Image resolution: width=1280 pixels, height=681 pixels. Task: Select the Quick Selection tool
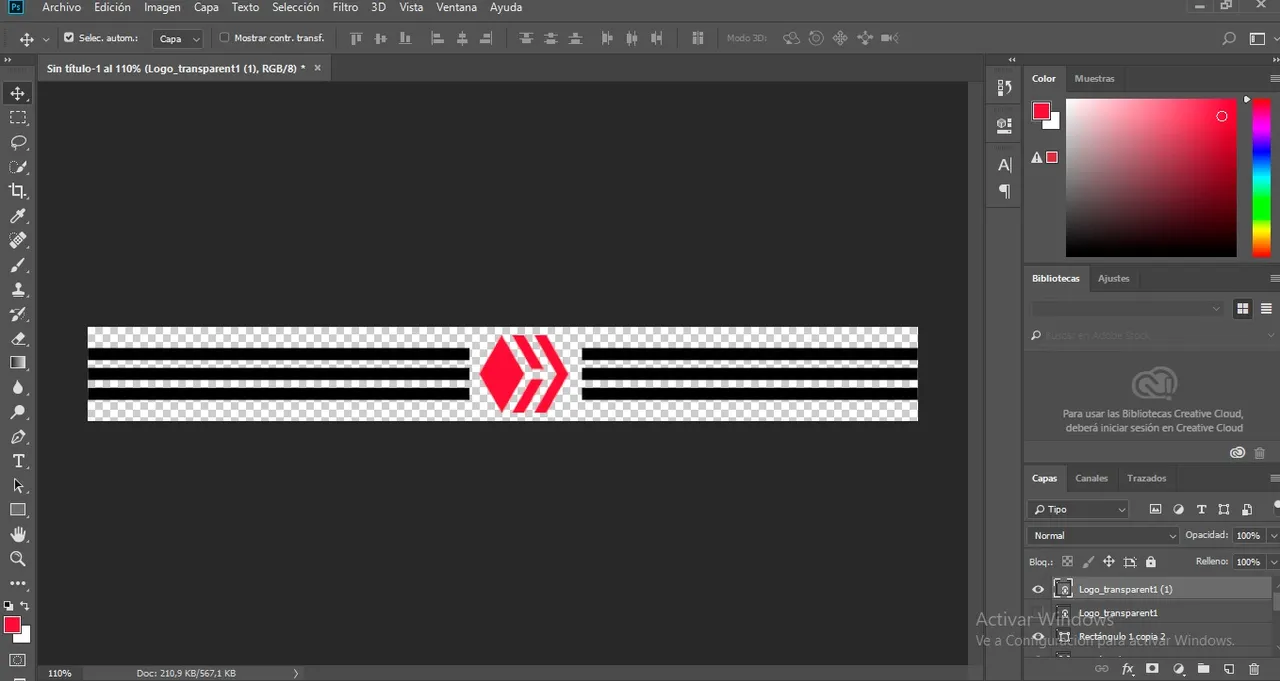pos(18,167)
